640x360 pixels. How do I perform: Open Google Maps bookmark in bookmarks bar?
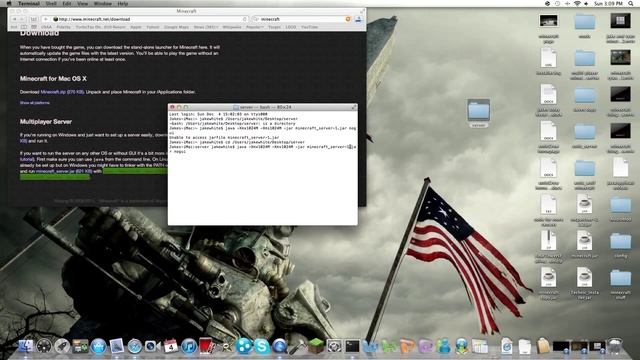pyautogui.click(x=176, y=27)
